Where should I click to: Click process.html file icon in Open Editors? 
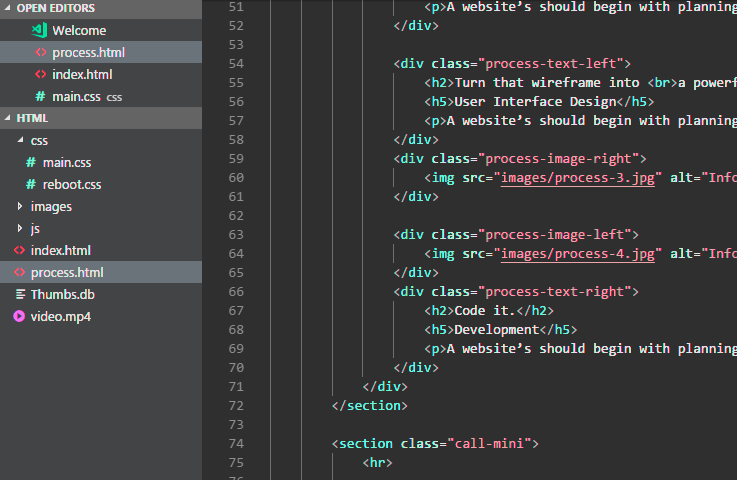(40, 52)
